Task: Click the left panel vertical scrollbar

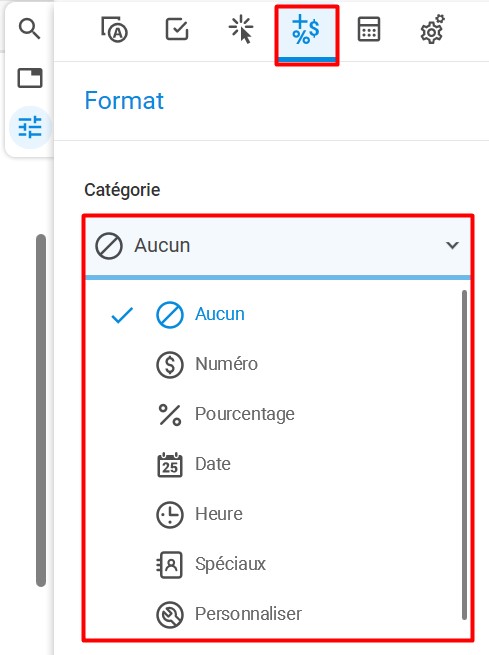Action: pyautogui.click(x=41, y=410)
